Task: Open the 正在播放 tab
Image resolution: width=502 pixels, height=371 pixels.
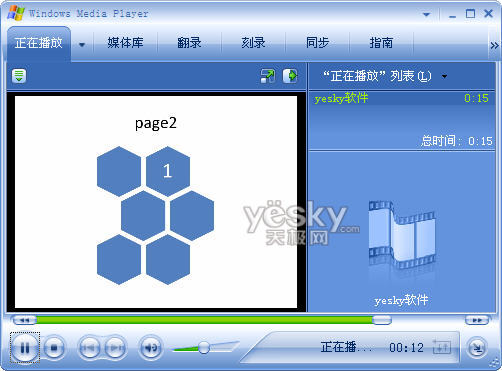Action: click(x=39, y=43)
